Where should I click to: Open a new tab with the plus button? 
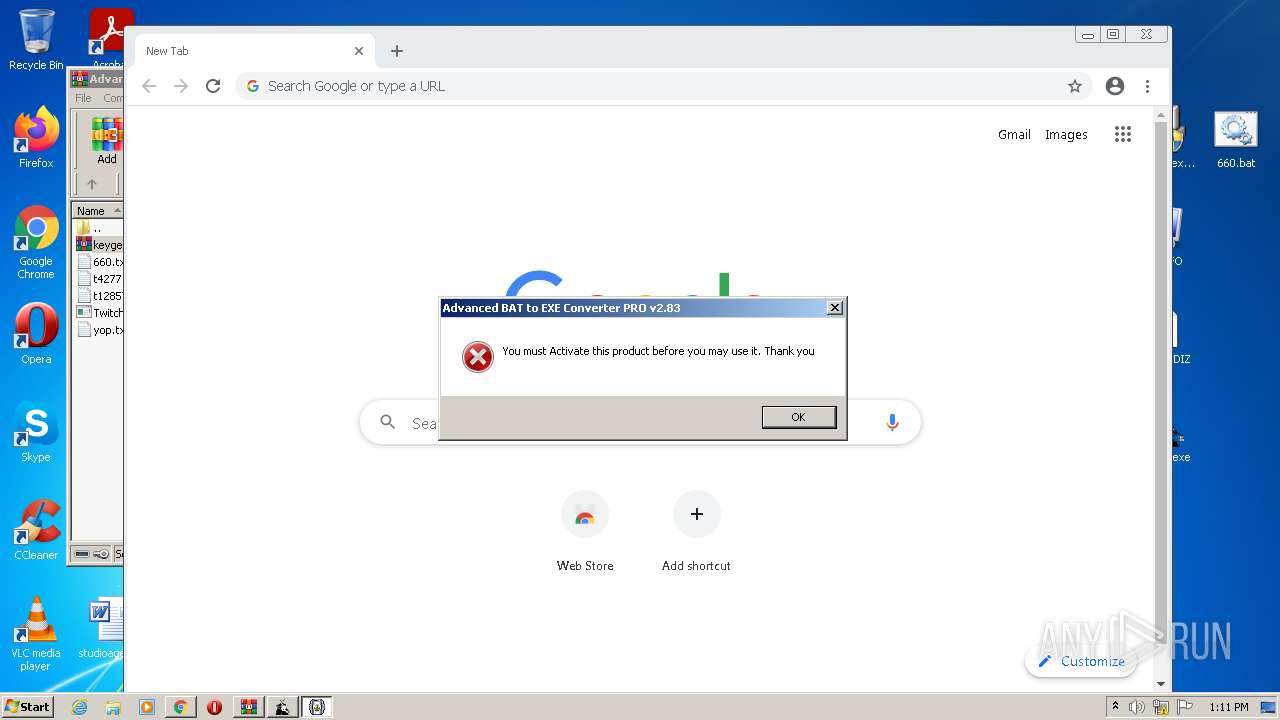pos(397,51)
